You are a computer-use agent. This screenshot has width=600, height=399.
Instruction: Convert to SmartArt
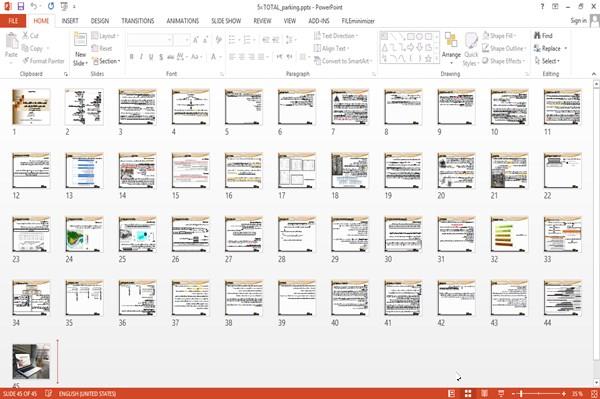click(342, 61)
